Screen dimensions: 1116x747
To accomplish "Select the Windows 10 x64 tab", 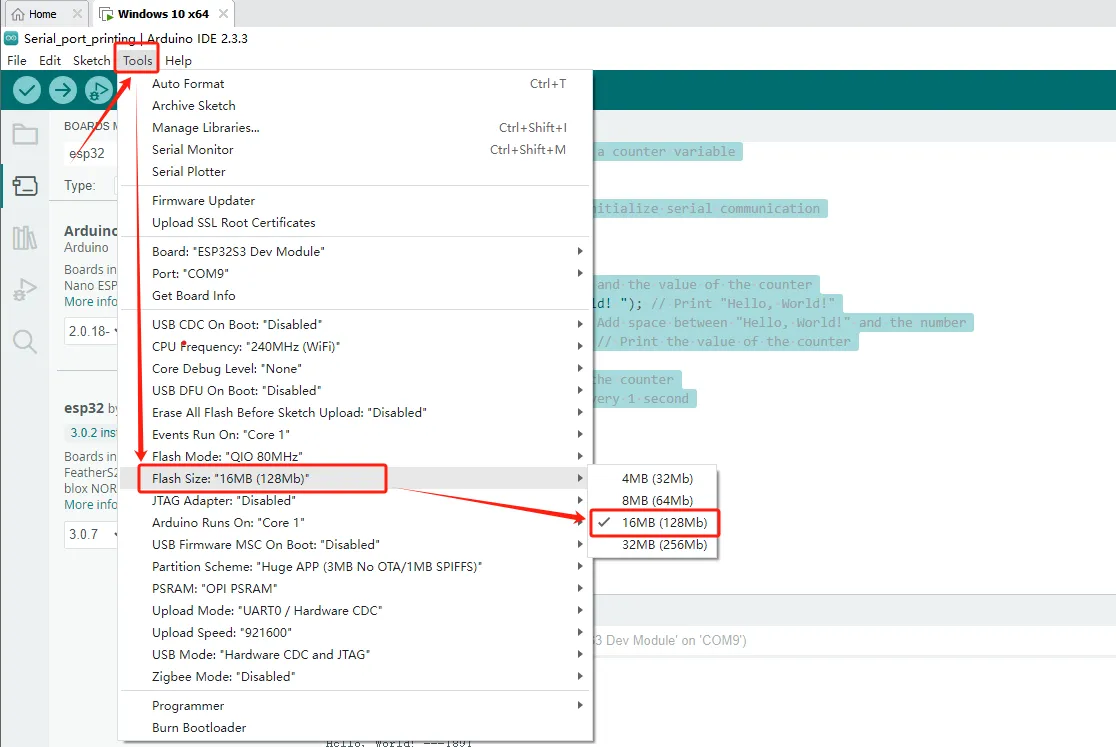I will click(163, 14).
